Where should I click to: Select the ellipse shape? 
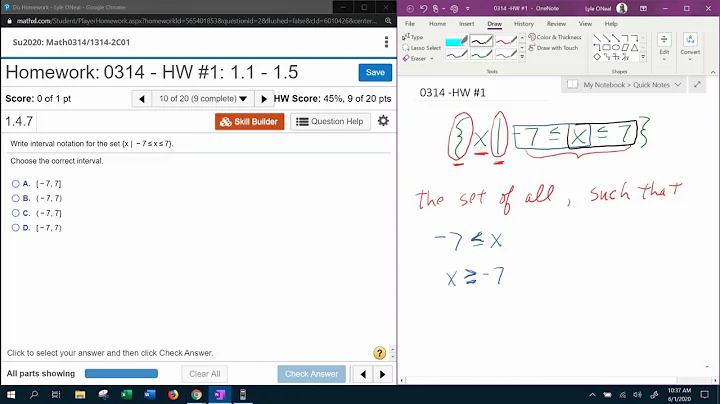[x=616, y=47]
